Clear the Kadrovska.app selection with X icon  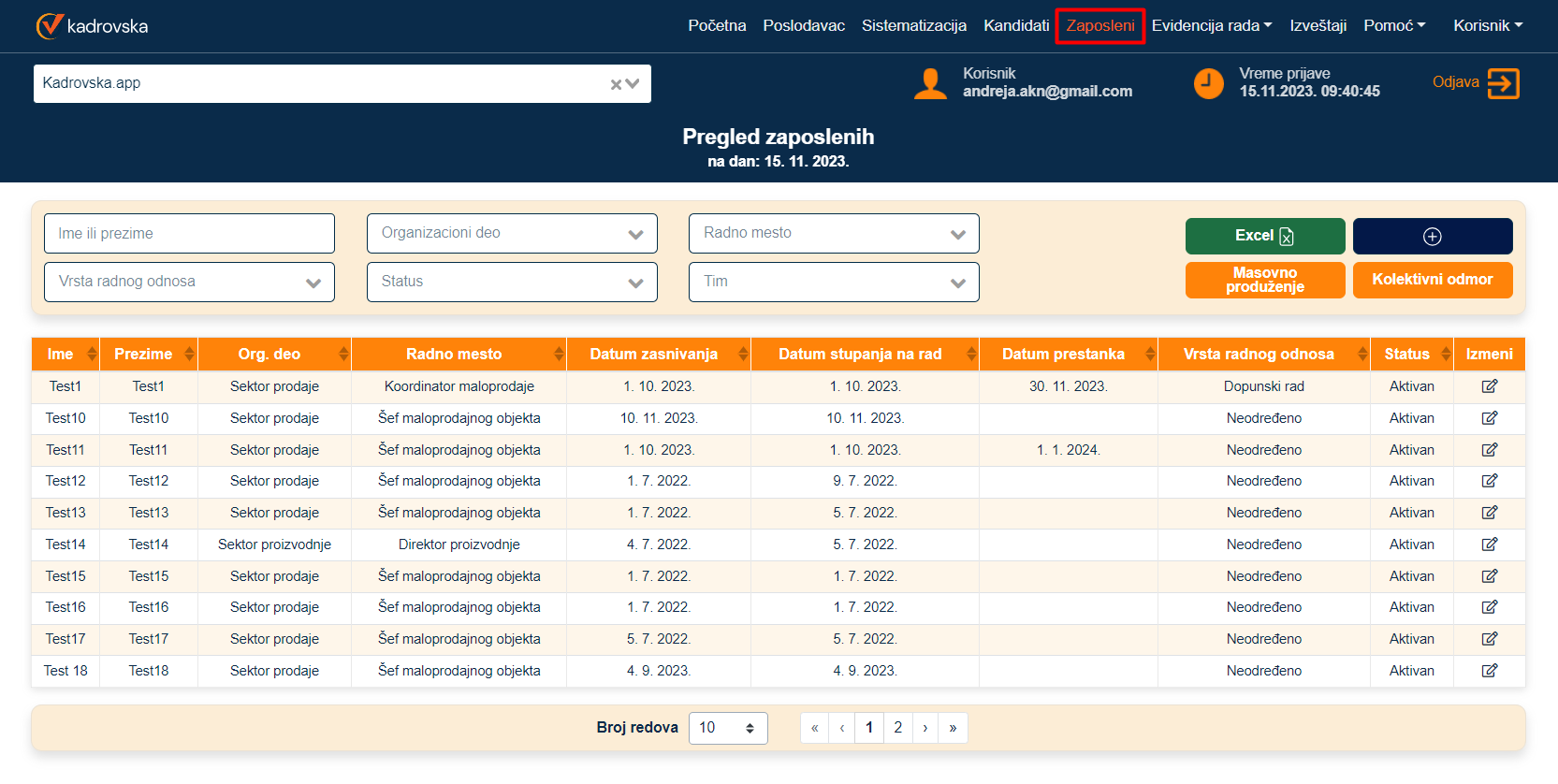pyautogui.click(x=616, y=84)
